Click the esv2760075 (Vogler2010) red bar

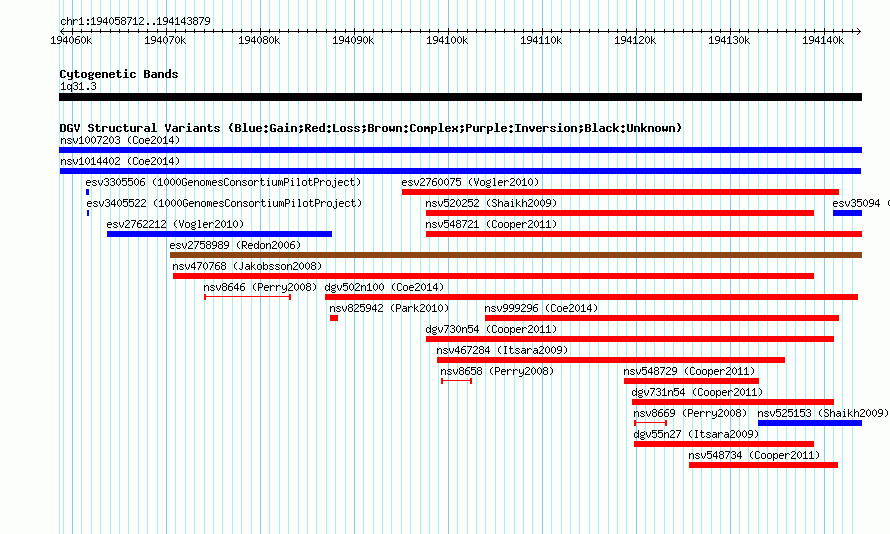tap(620, 192)
